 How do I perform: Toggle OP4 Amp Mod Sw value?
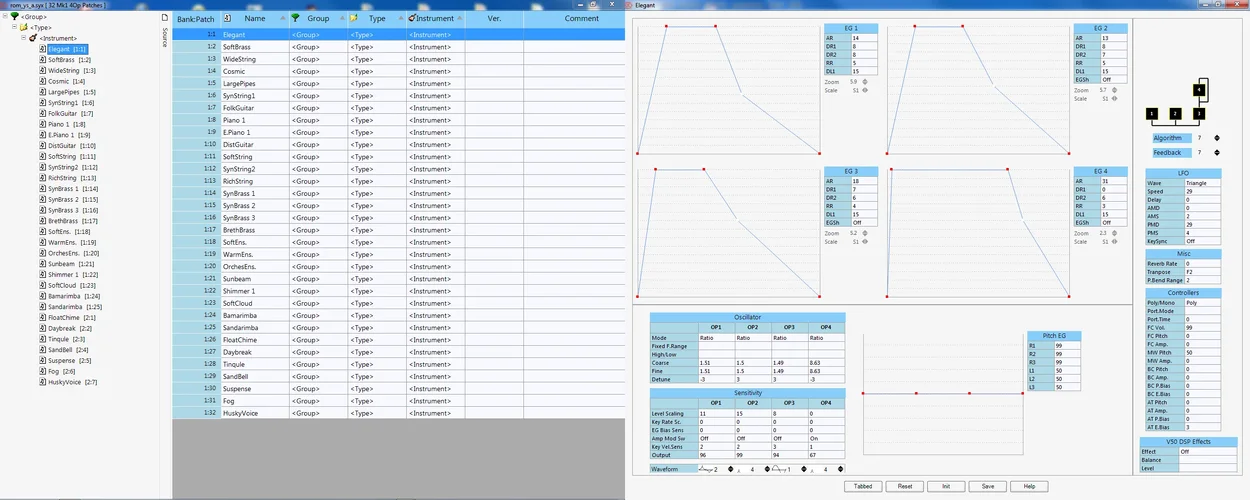pos(827,438)
